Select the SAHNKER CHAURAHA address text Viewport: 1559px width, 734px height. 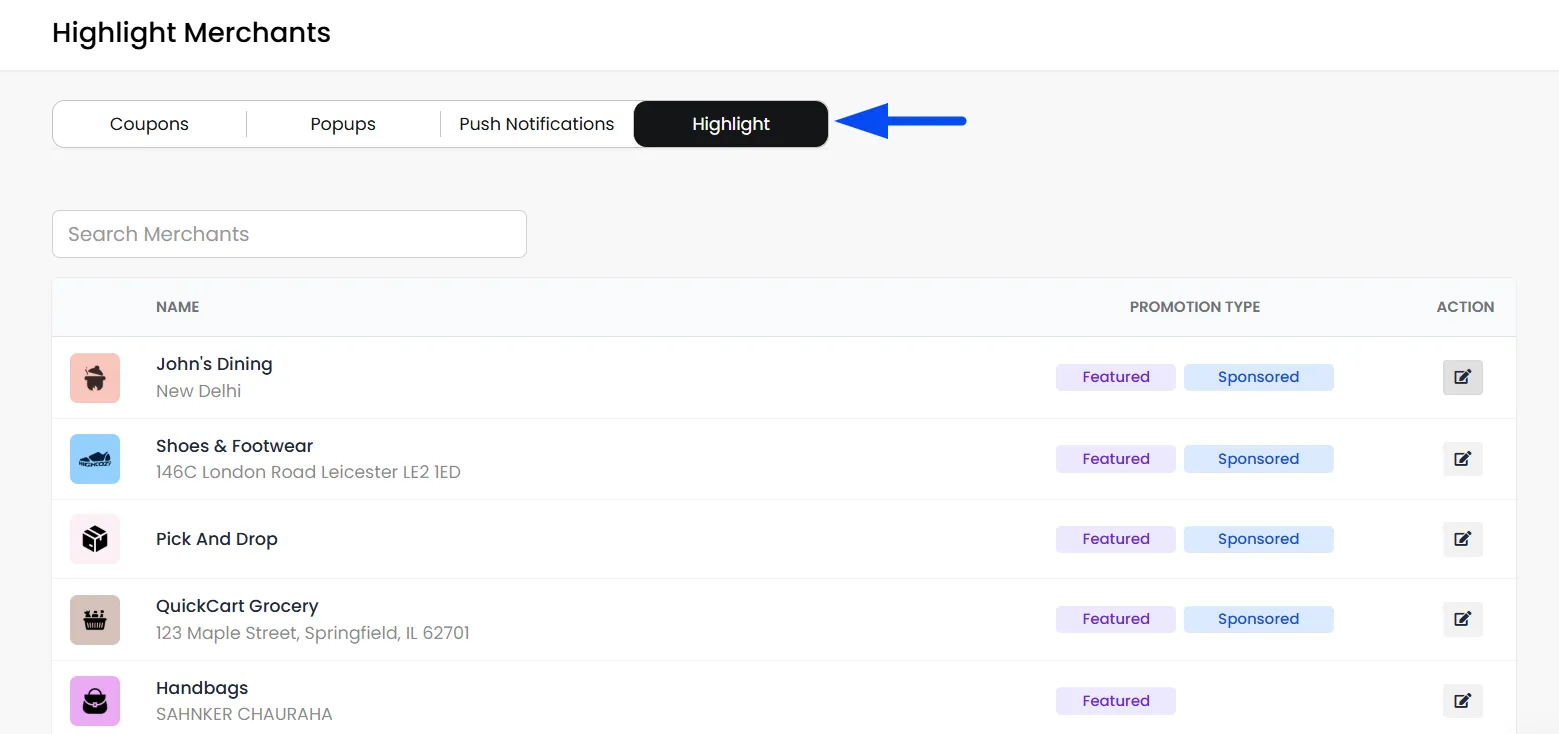tap(244, 714)
